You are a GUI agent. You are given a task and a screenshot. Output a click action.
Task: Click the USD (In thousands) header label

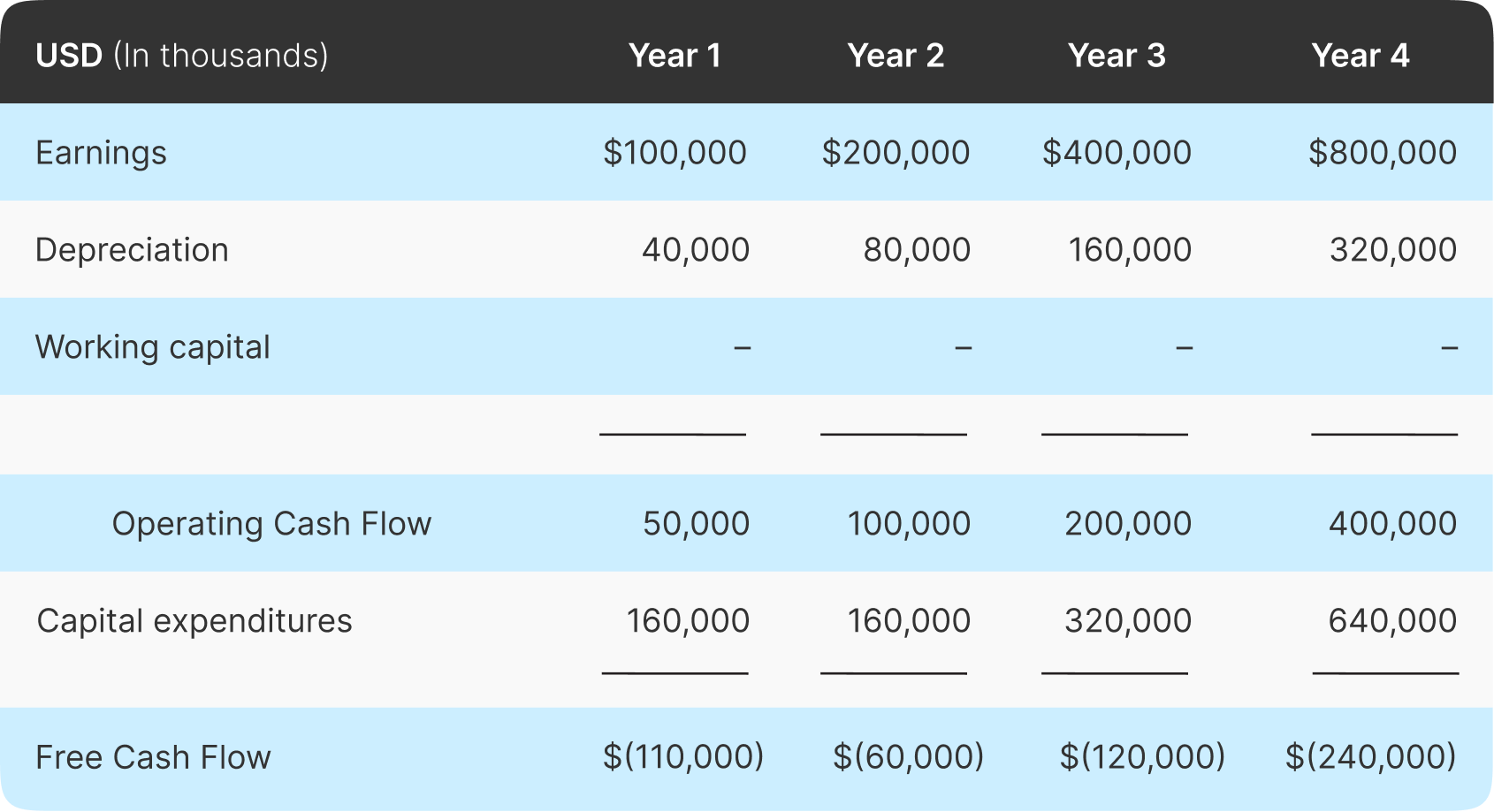(x=182, y=56)
